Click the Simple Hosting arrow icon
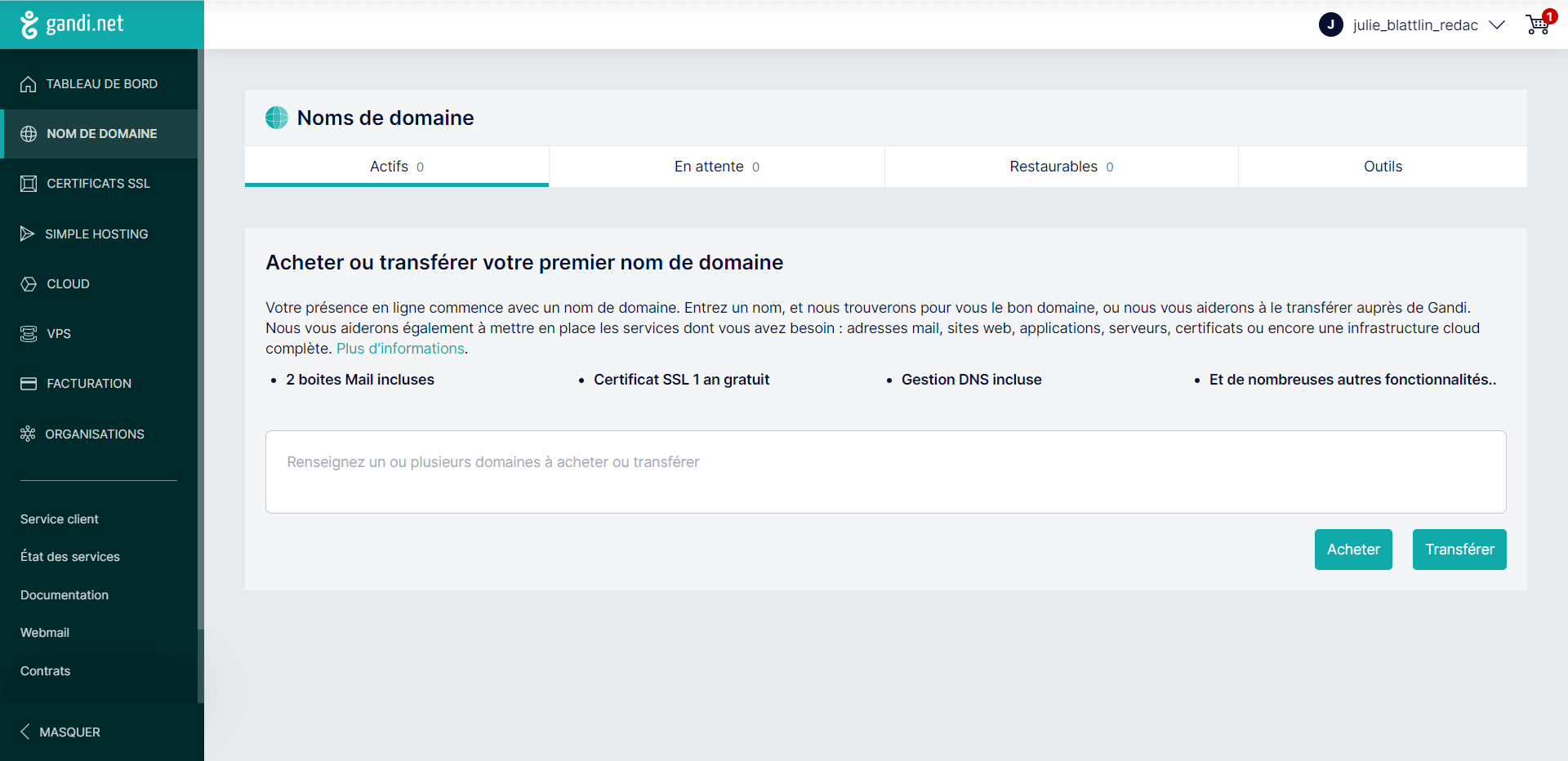The image size is (1568, 761). [28, 234]
